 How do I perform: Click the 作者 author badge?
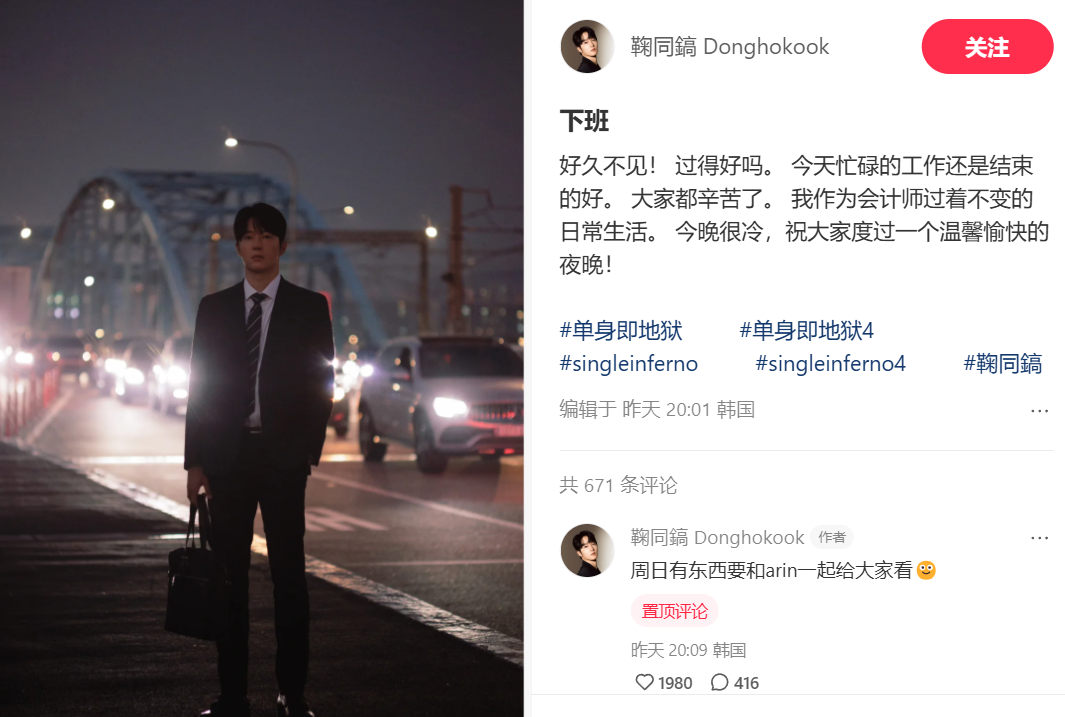coord(831,538)
